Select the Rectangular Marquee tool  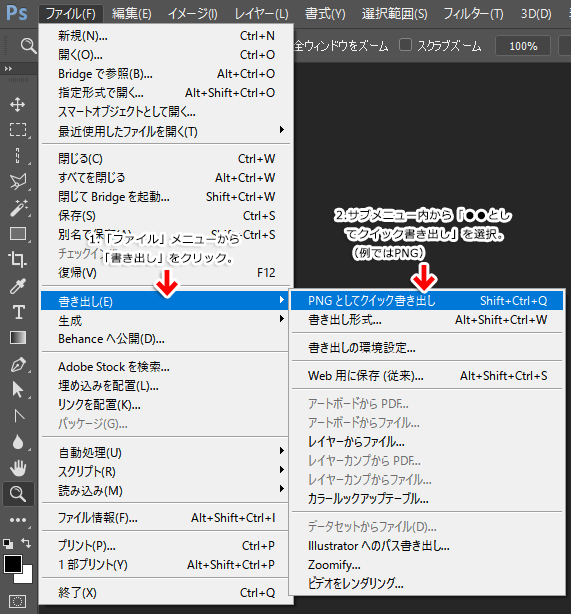[x=18, y=130]
